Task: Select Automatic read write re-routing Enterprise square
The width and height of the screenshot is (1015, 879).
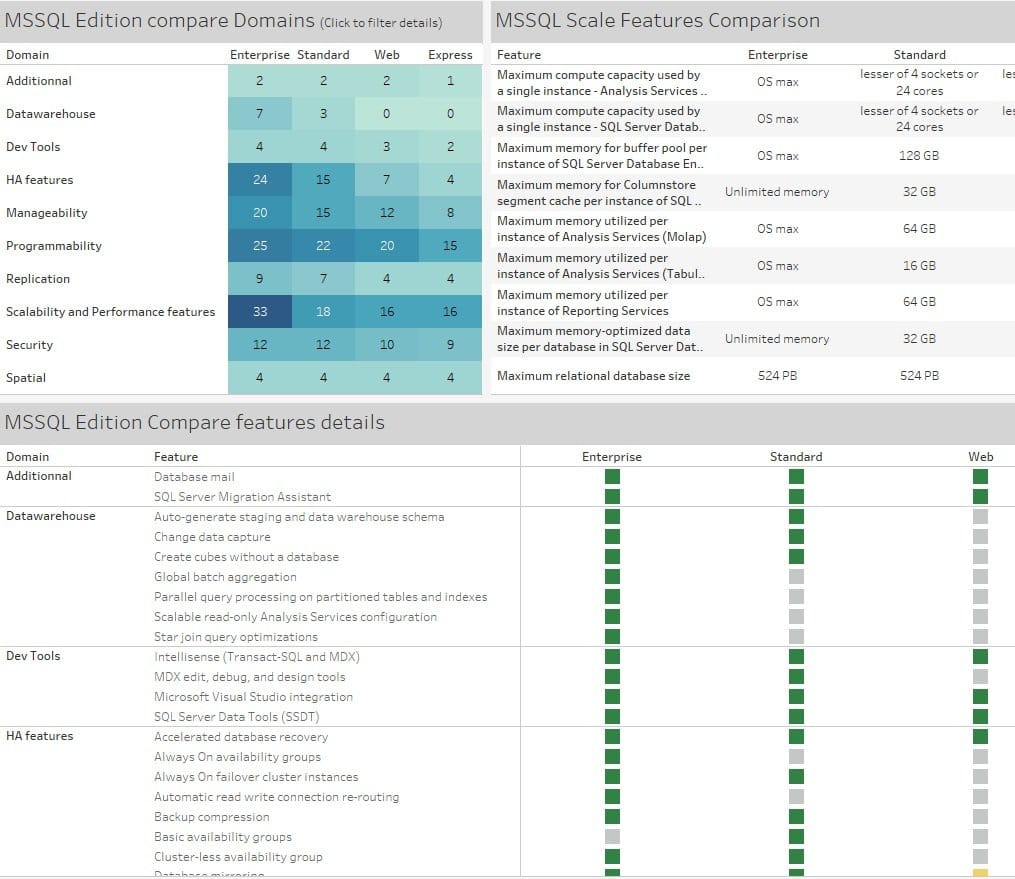Action: click(x=612, y=796)
